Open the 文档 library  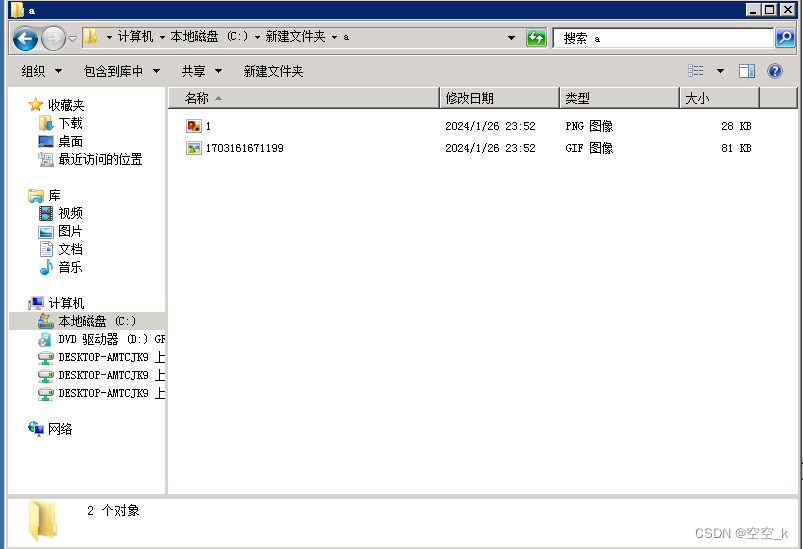coord(70,249)
